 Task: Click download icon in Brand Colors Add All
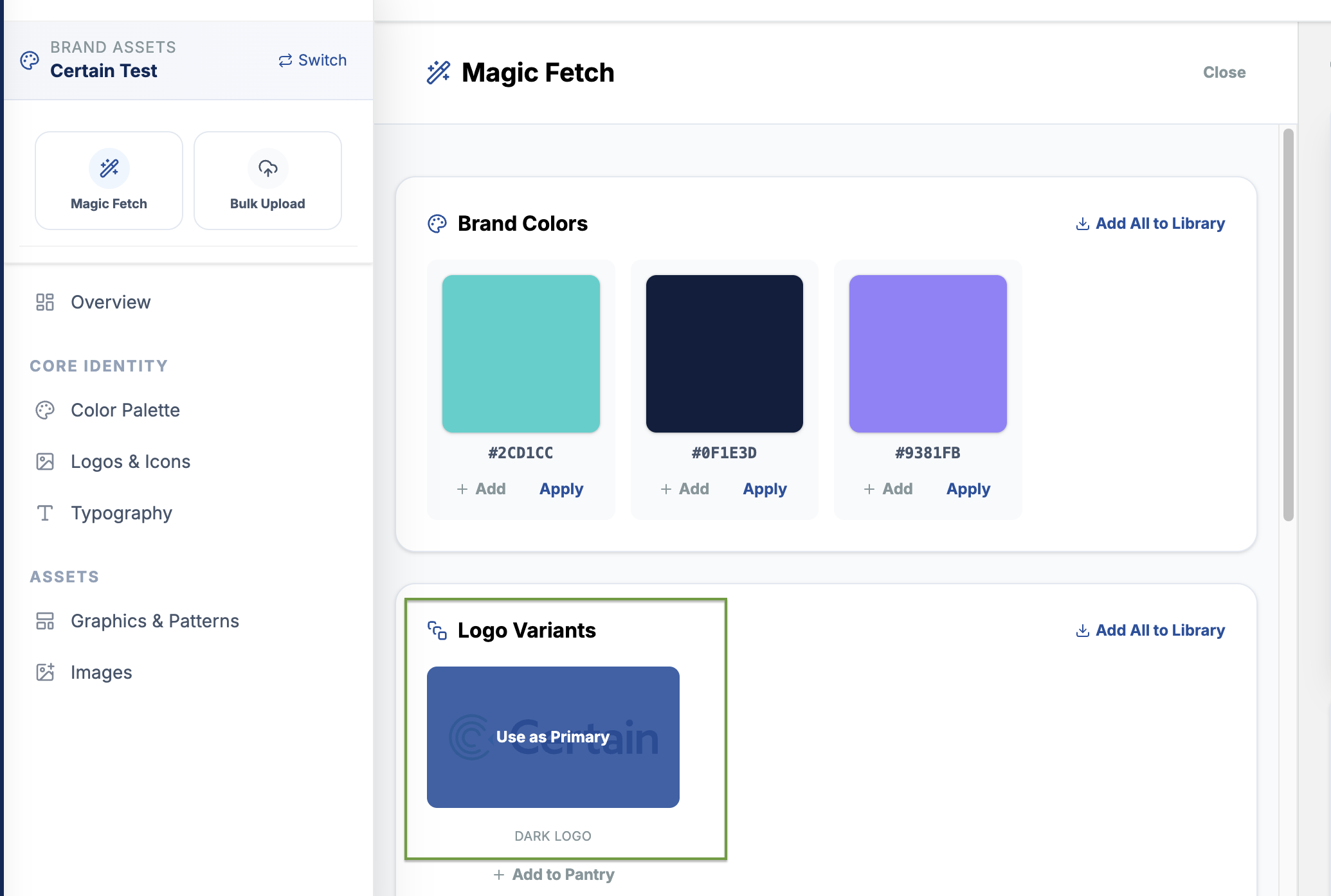click(1083, 224)
